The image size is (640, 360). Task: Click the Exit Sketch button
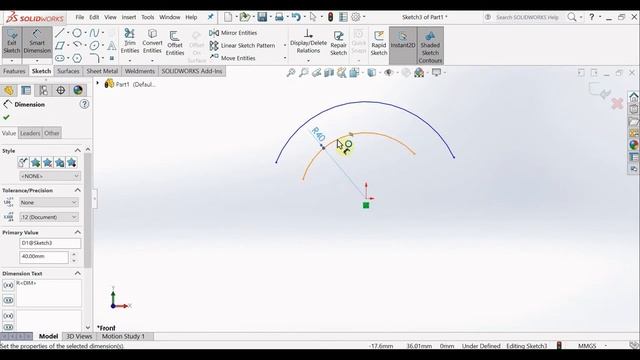click(11, 42)
